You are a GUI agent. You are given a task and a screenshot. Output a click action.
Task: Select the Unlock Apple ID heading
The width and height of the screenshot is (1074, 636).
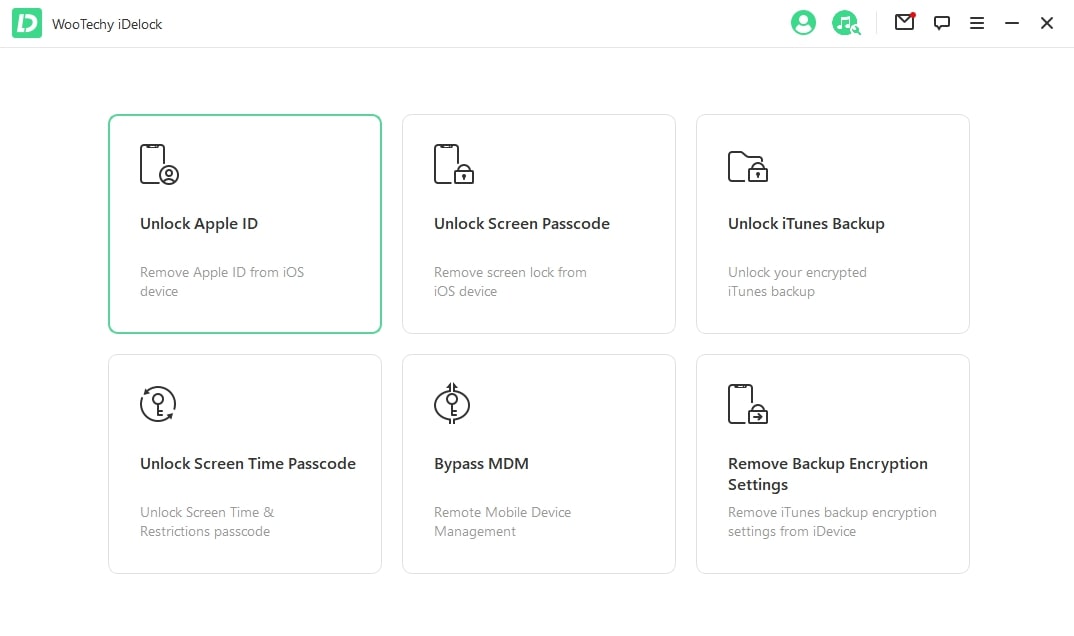pos(199,224)
